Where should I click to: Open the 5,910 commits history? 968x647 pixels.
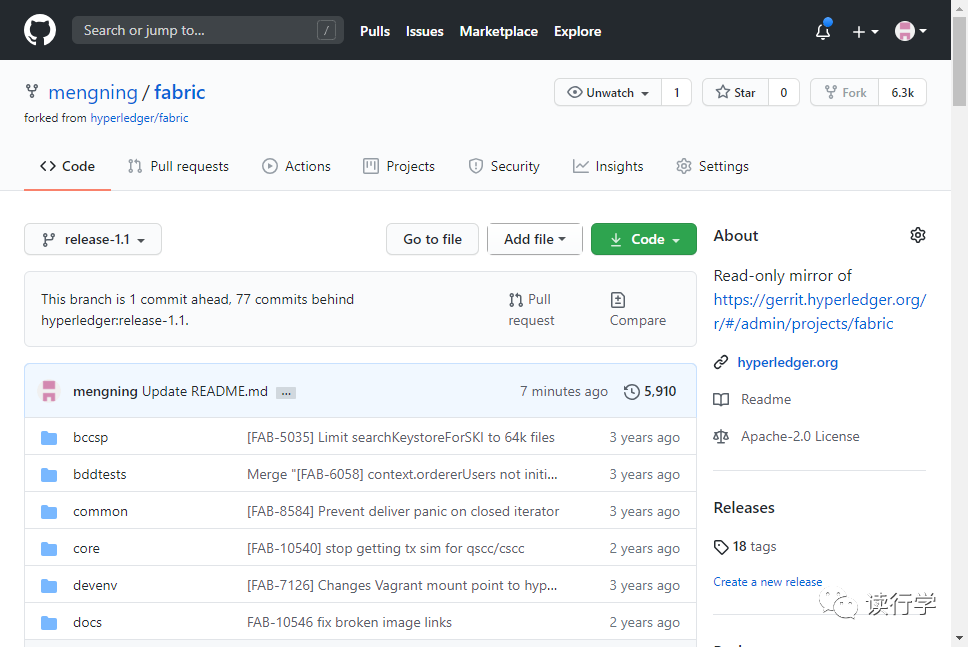650,391
